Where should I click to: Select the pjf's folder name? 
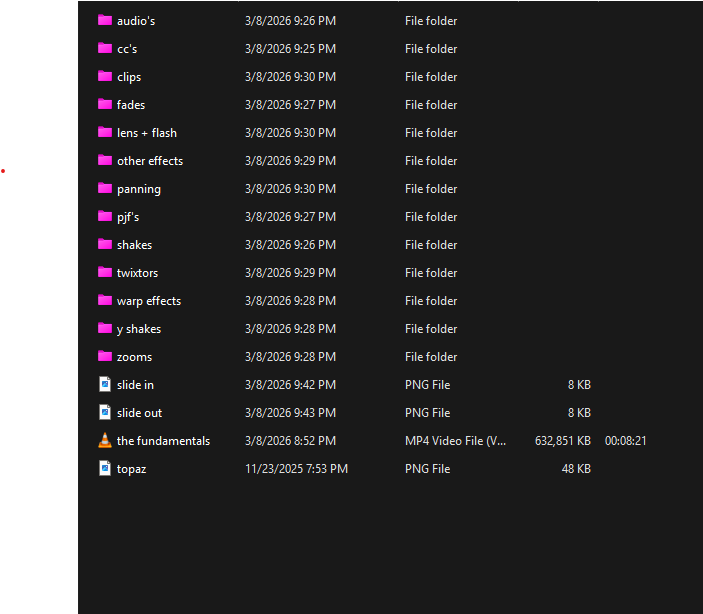(128, 217)
